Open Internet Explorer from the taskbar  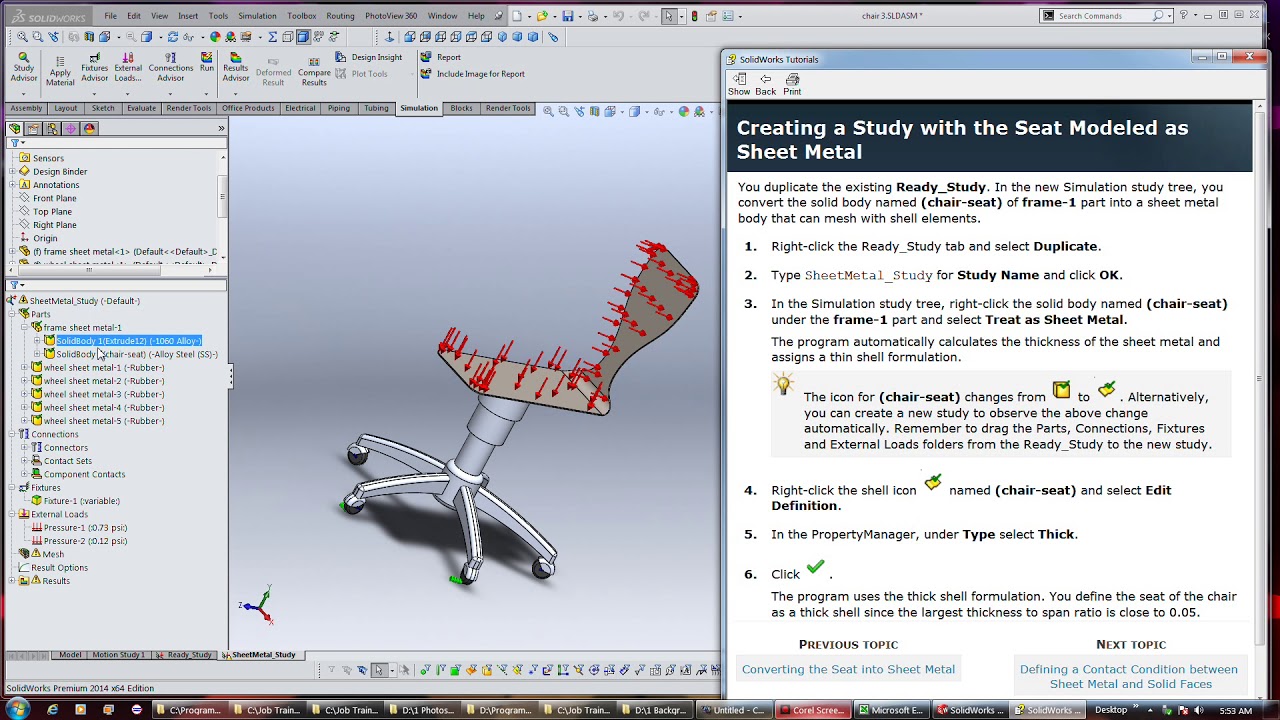[52, 710]
